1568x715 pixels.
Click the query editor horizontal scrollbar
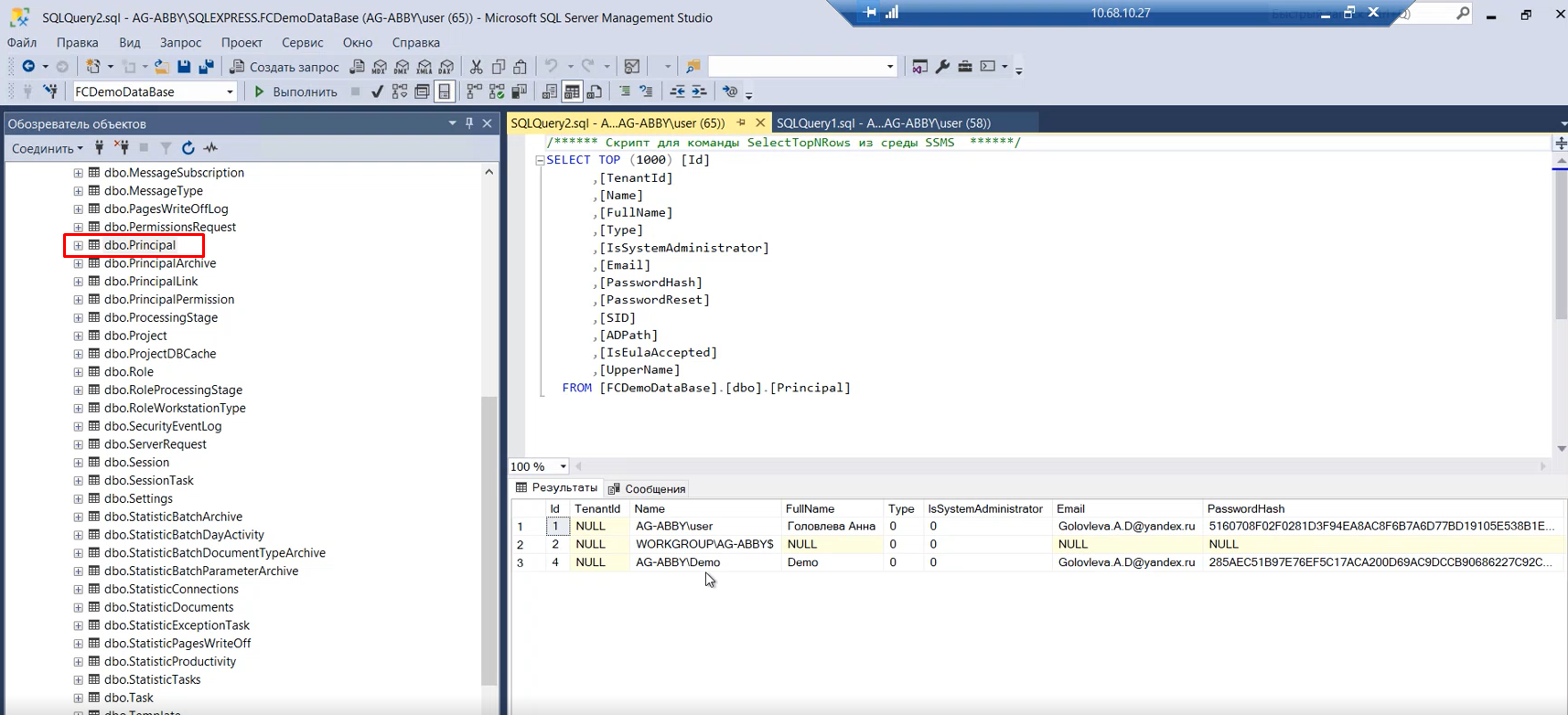coord(1061,466)
